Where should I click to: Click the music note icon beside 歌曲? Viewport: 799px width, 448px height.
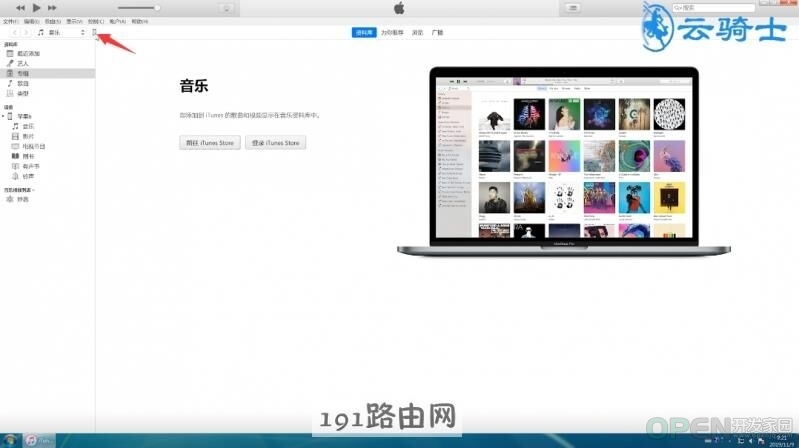click(10, 84)
